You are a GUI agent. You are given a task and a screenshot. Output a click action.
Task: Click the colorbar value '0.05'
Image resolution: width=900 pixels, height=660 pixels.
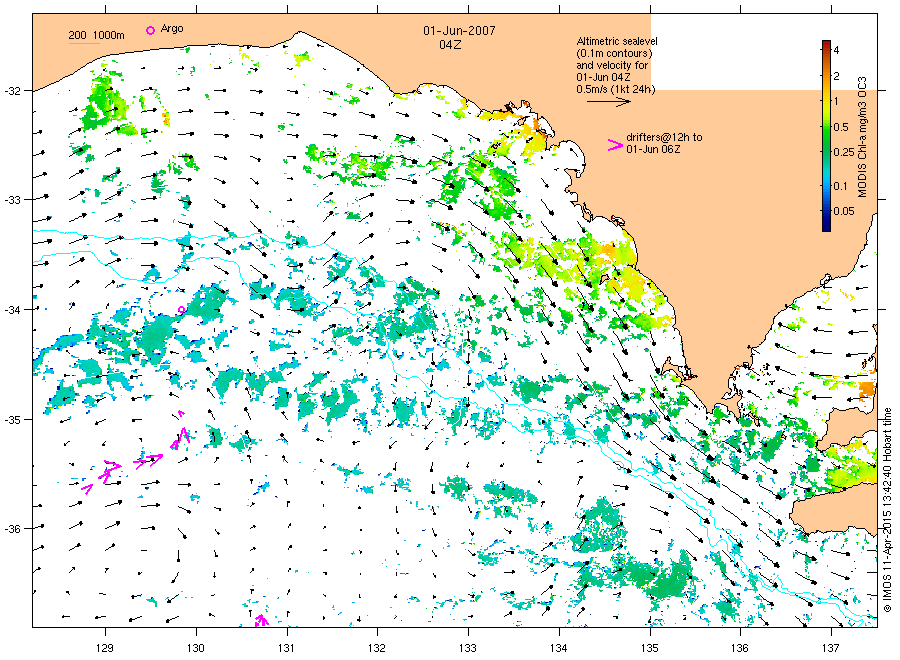click(844, 211)
